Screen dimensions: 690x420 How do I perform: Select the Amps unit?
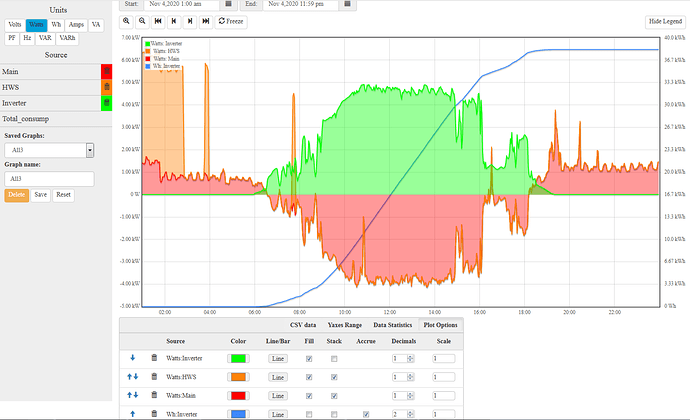tap(76, 25)
